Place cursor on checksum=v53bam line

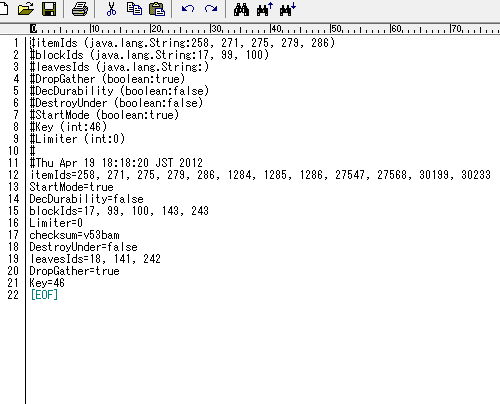(x=74, y=235)
